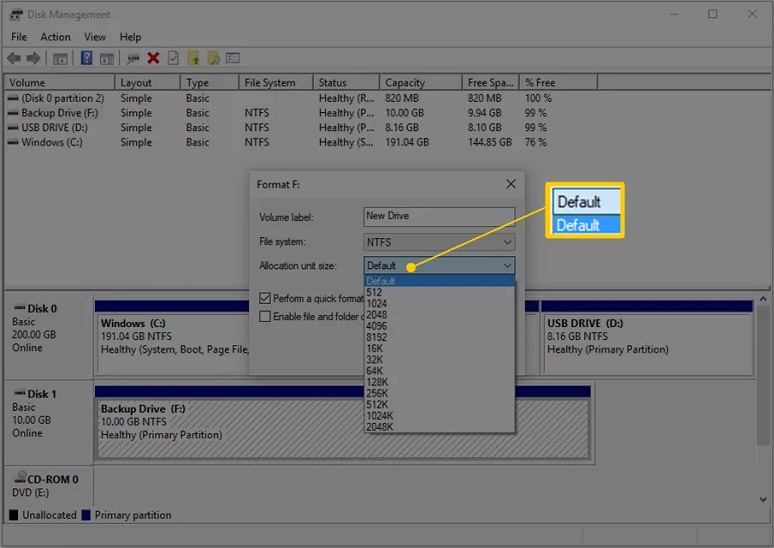Click the blue Primary partition legend swatch
The height and width of the screenshot is (548, 774).
coord(86,515)
